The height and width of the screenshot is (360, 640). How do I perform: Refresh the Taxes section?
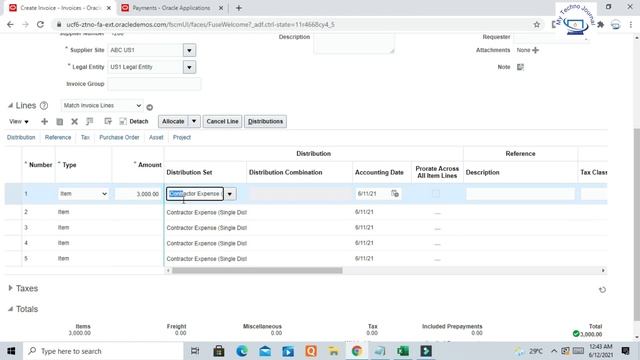coord(602,290)
